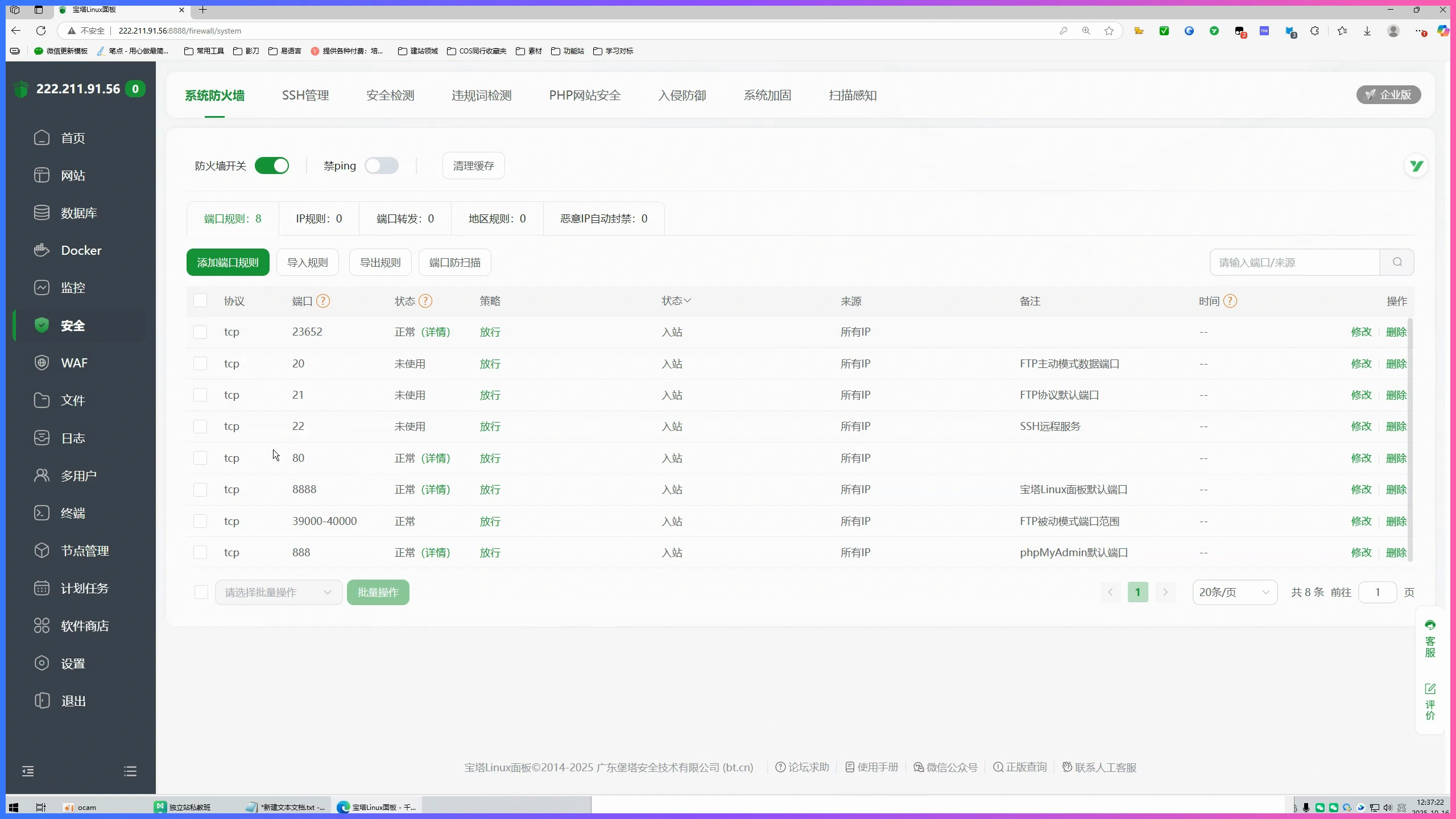
Task: Open the 20条/页 page size dropdown
Action: (x=1235, y=592)
